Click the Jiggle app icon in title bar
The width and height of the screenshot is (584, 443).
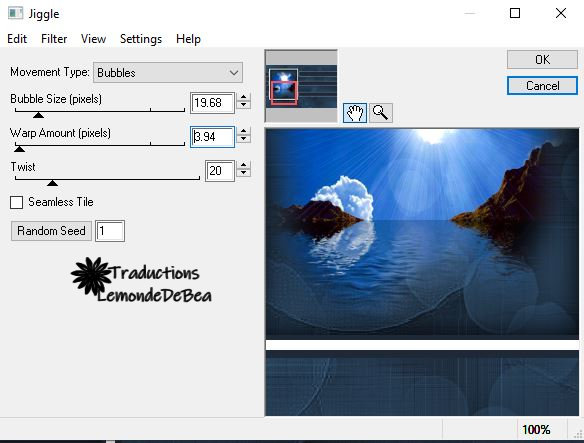pos(16,13)
